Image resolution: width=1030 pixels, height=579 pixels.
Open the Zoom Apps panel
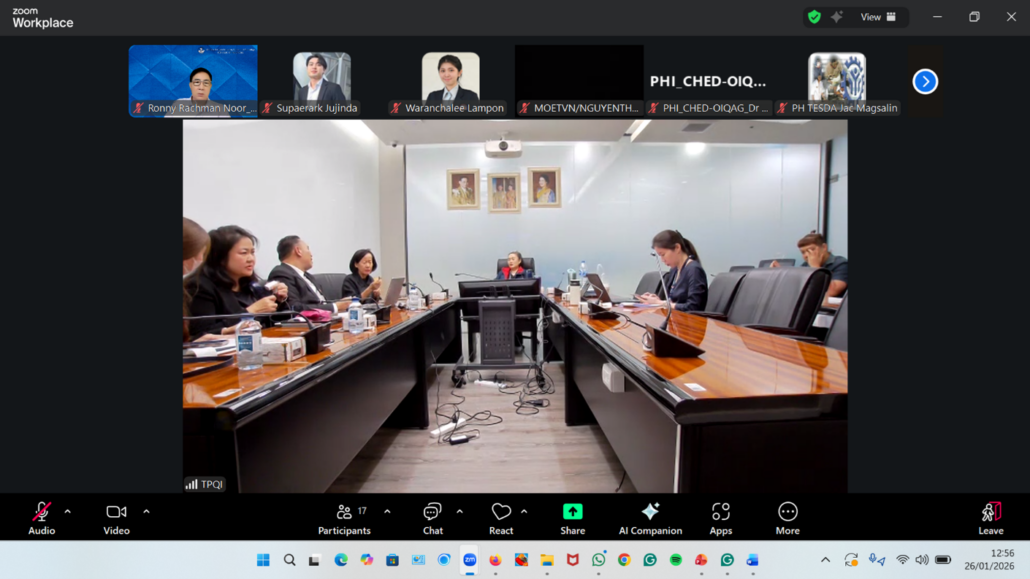[x=720, y=517]
